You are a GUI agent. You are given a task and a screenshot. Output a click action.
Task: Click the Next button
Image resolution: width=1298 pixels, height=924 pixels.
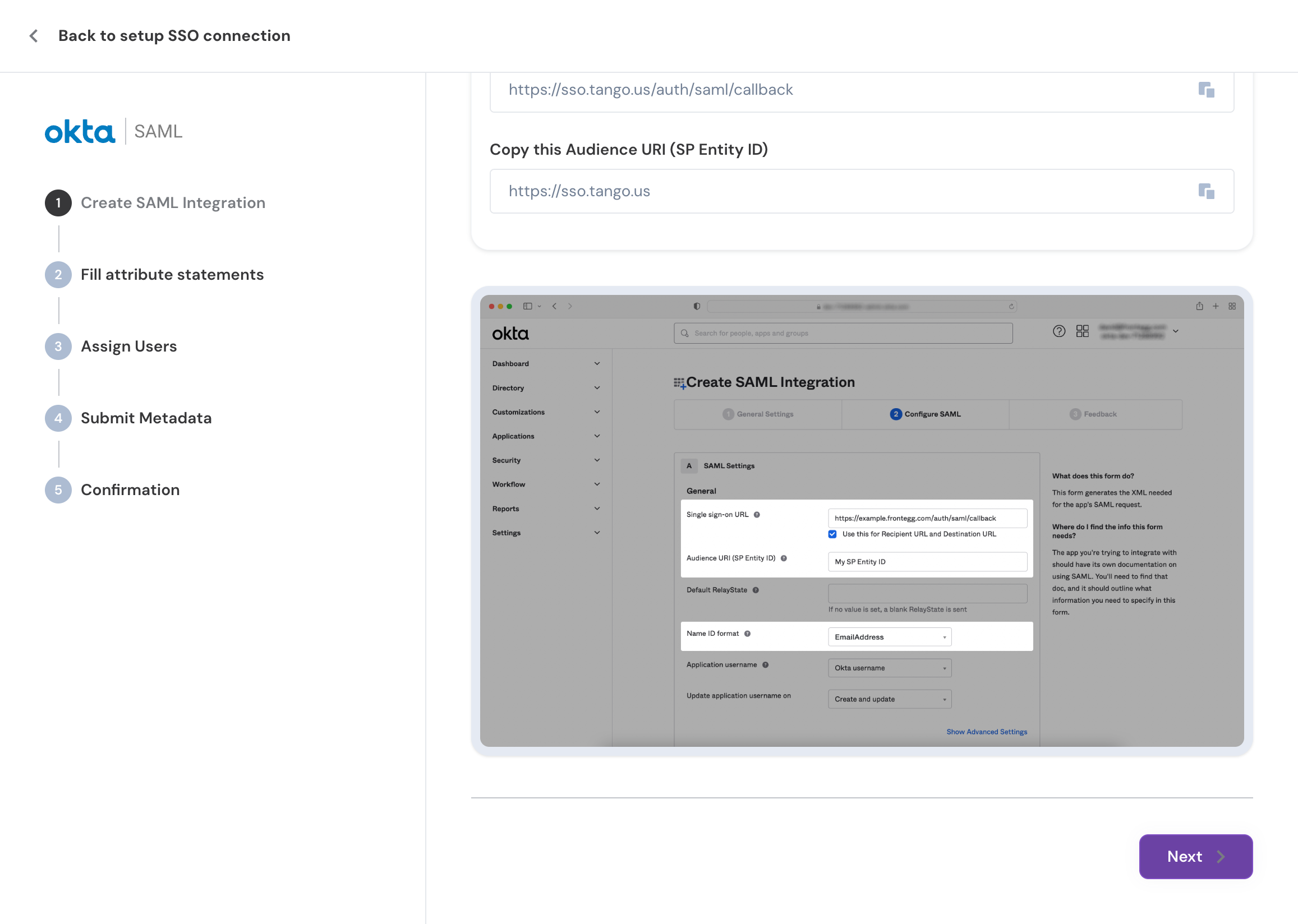[1195, 856]
